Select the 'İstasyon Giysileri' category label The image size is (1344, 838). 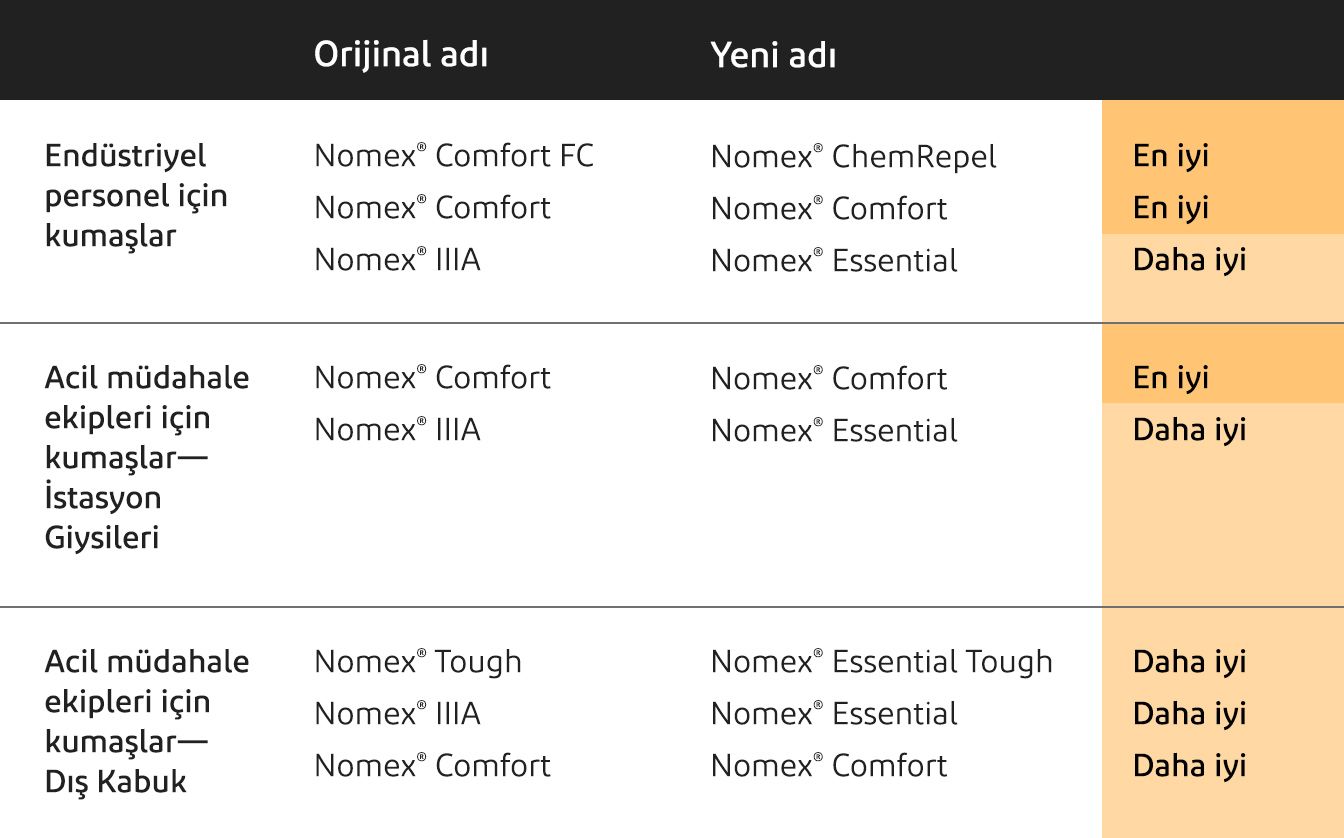[103, 517]
